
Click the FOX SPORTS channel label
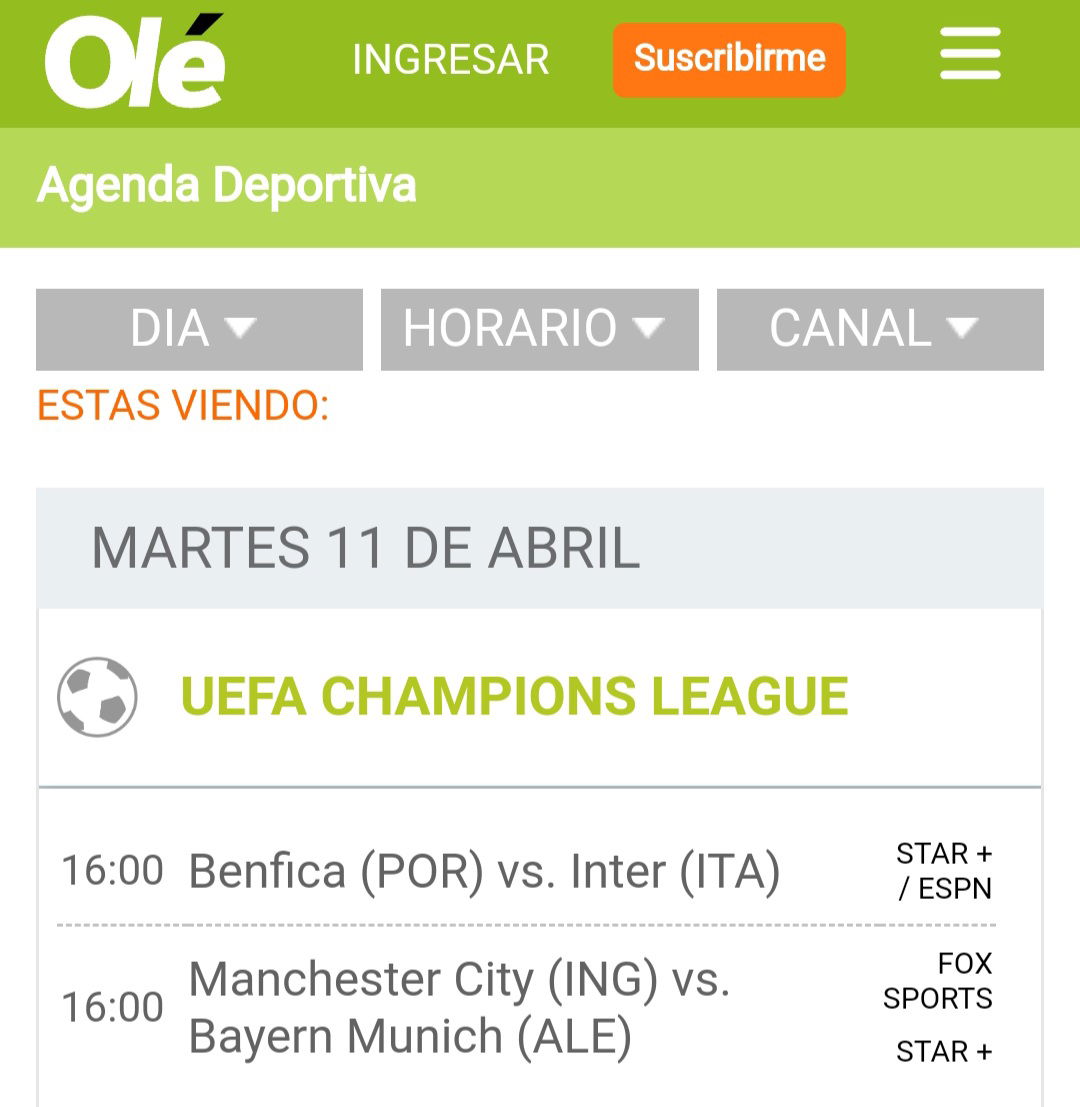(x=938, y=981)
